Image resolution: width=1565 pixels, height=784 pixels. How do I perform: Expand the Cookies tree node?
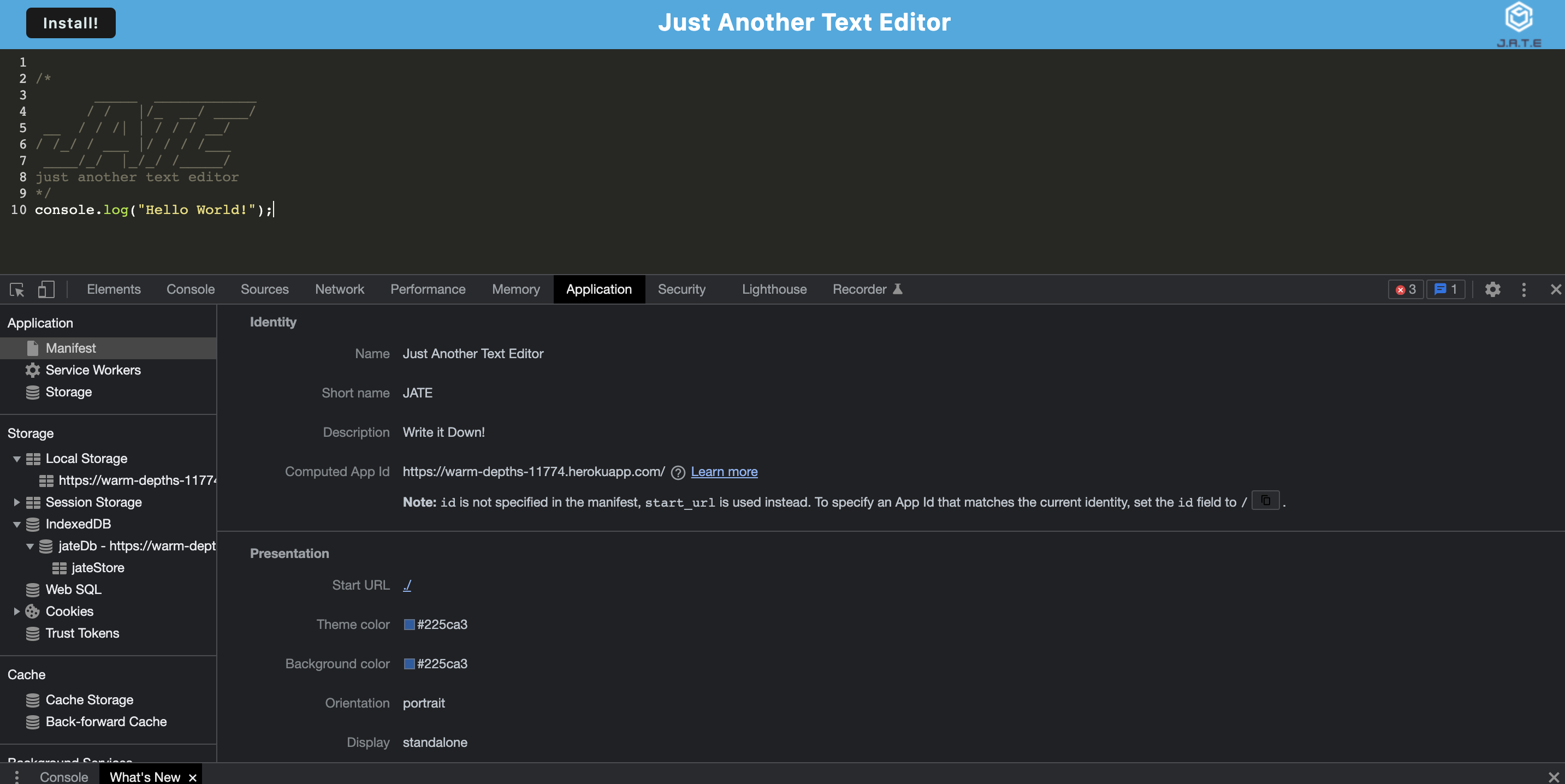pyautogui.click(x=17, y=611)
